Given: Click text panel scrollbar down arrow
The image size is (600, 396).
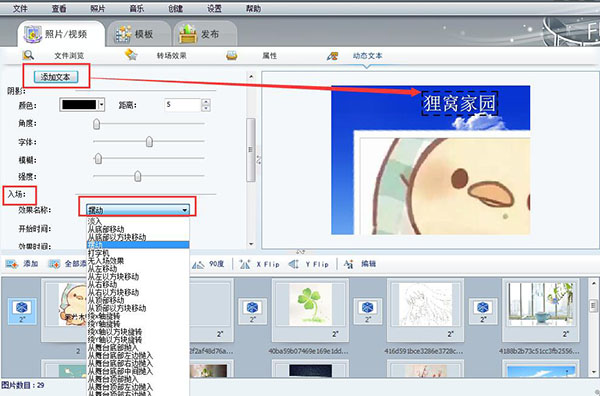Looking at the screenshot, I should 251,244.
